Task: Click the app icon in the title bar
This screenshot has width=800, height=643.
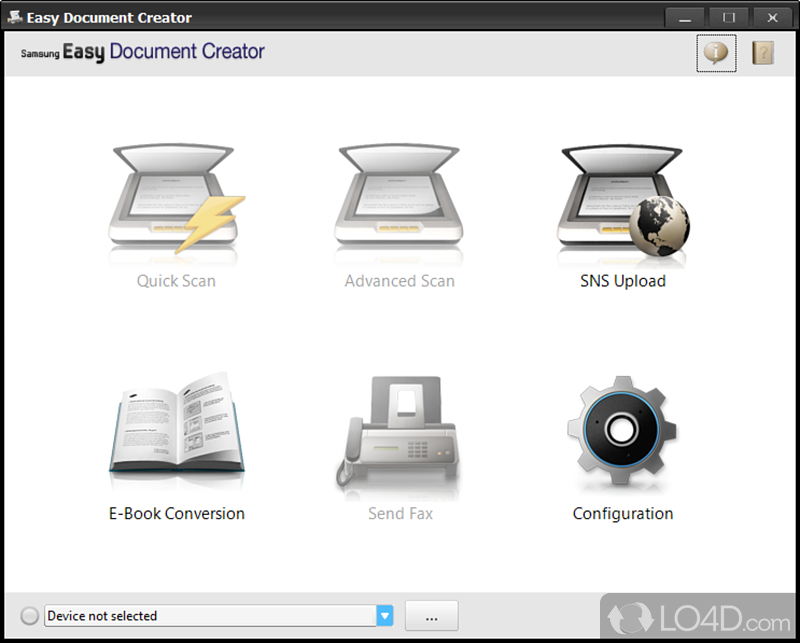Action: coord(14,17)
